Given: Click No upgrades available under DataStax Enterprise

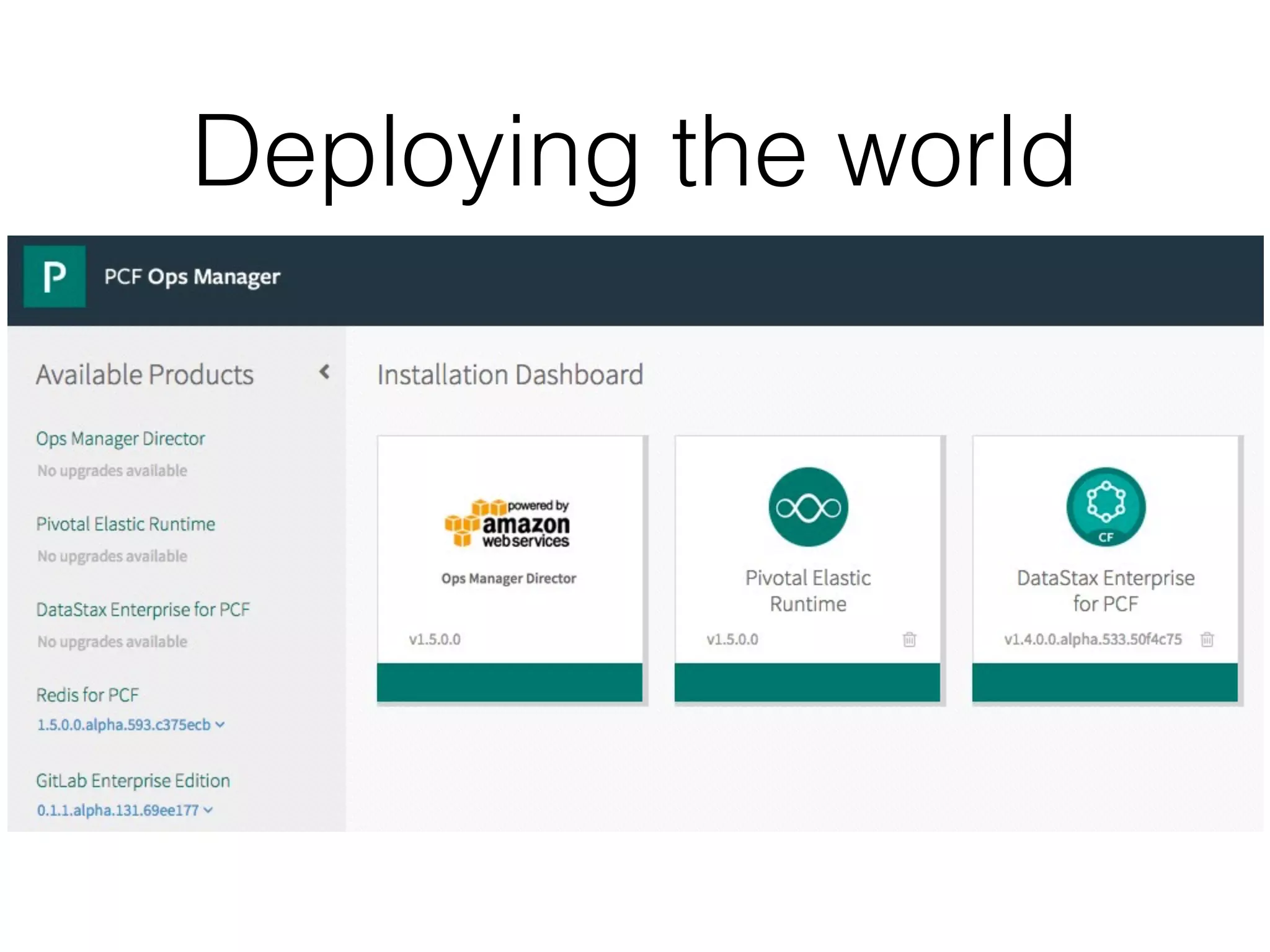Looking at the screenshot, I should (112, 642).
